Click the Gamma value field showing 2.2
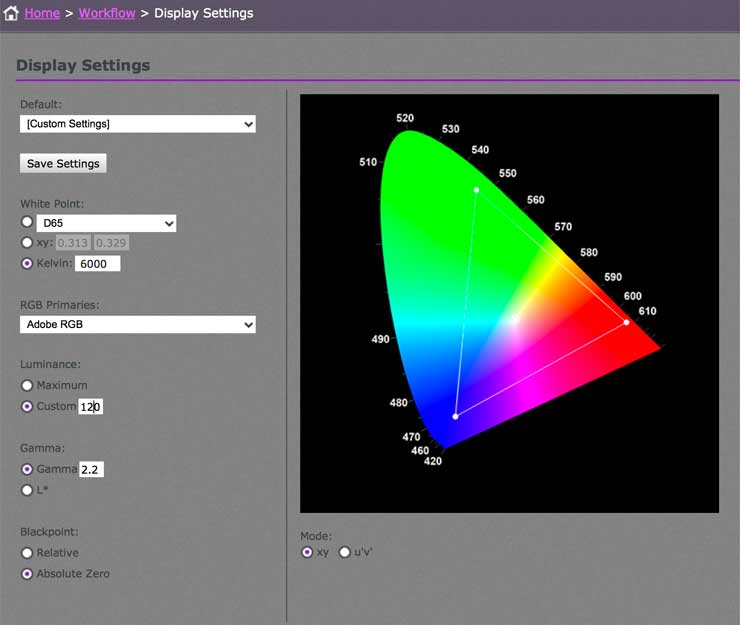 91,469
